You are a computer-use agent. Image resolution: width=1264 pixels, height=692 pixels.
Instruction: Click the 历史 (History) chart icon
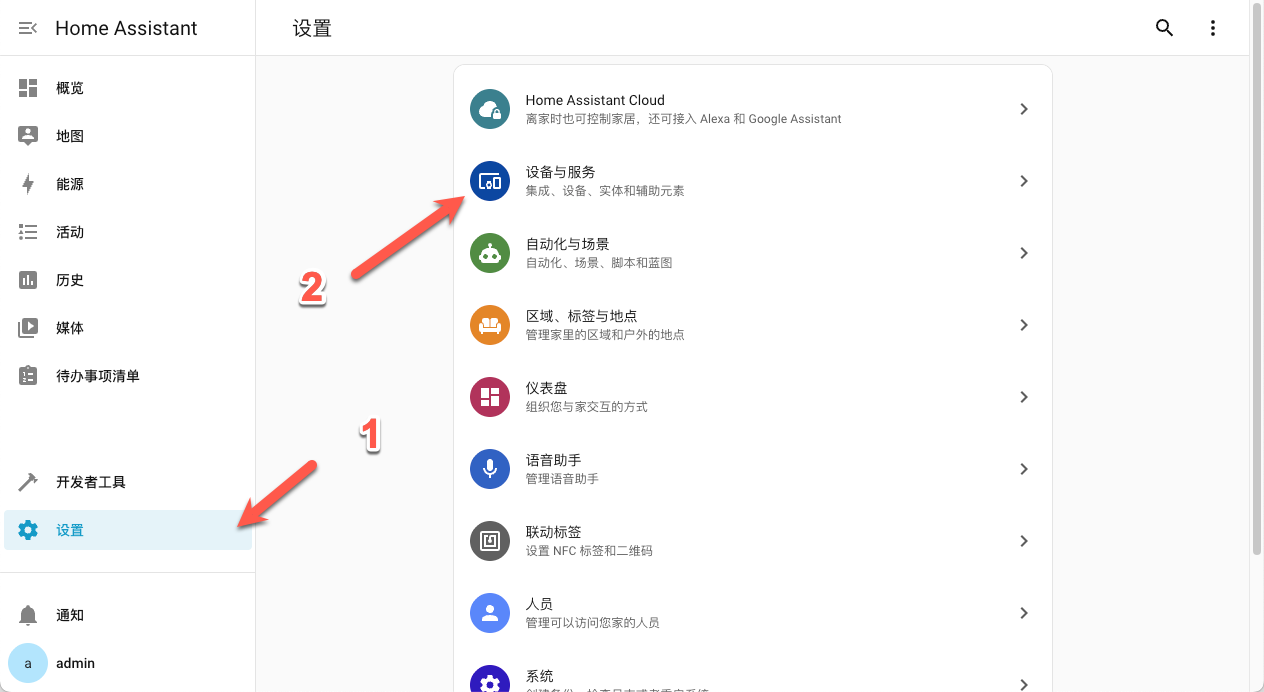tap(28, 279)
